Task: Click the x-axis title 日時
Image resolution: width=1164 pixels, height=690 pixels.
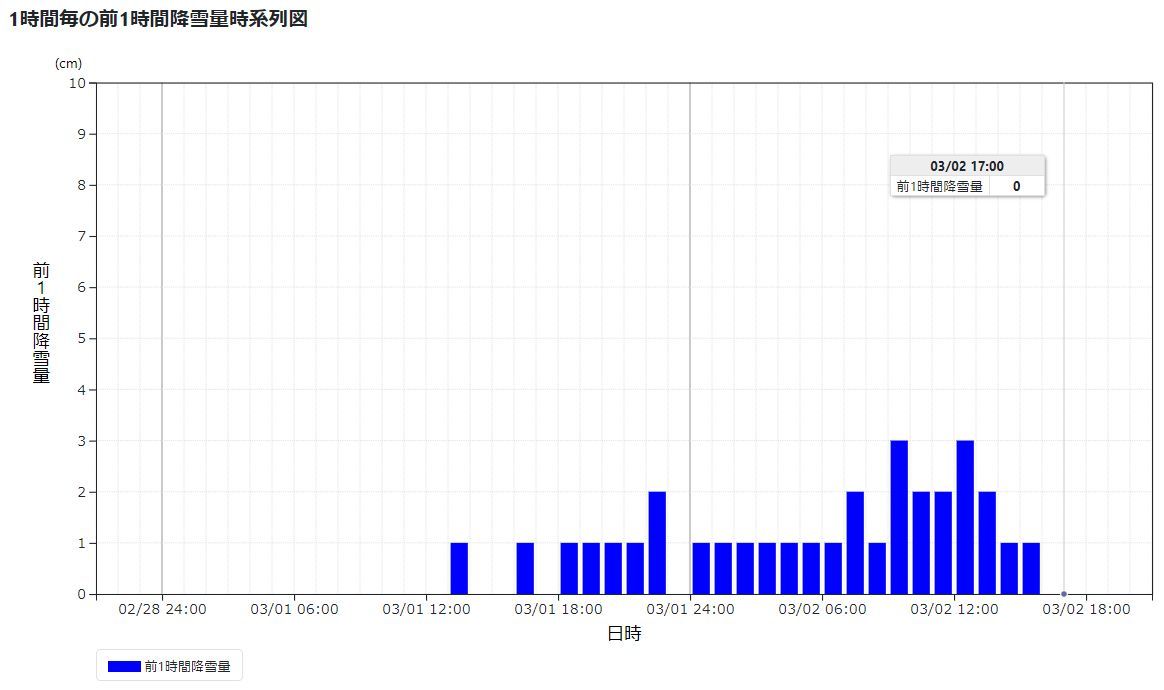Action: [x=624, y=634]
